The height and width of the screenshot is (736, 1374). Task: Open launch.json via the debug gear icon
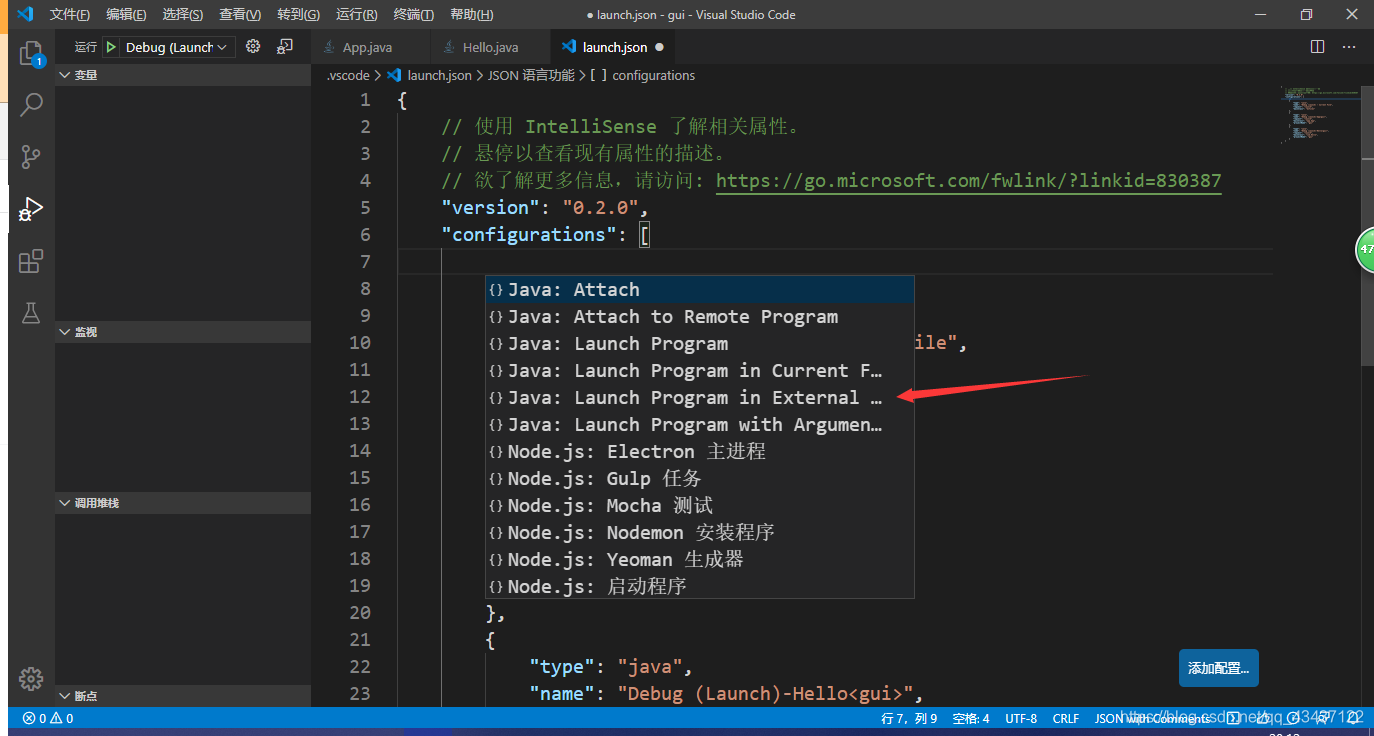253,46
